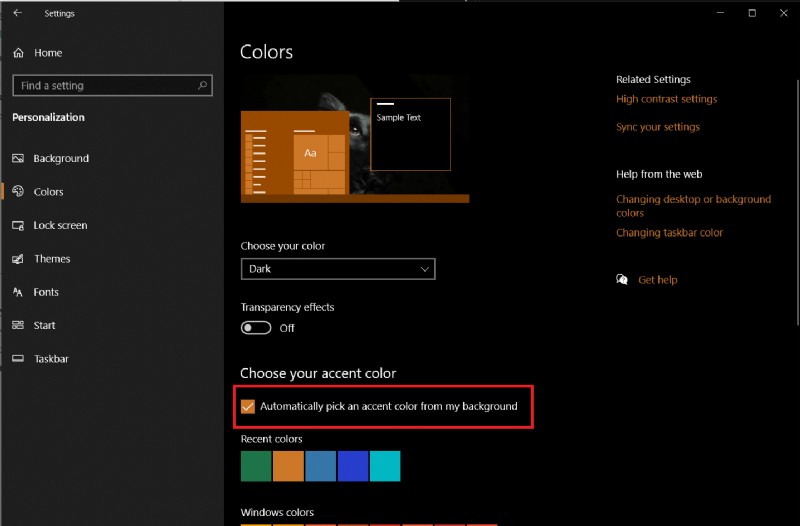This screenshot has height=526, width=800.
Task: Click the Taskbar icon in sidebar
Action: 18,359
